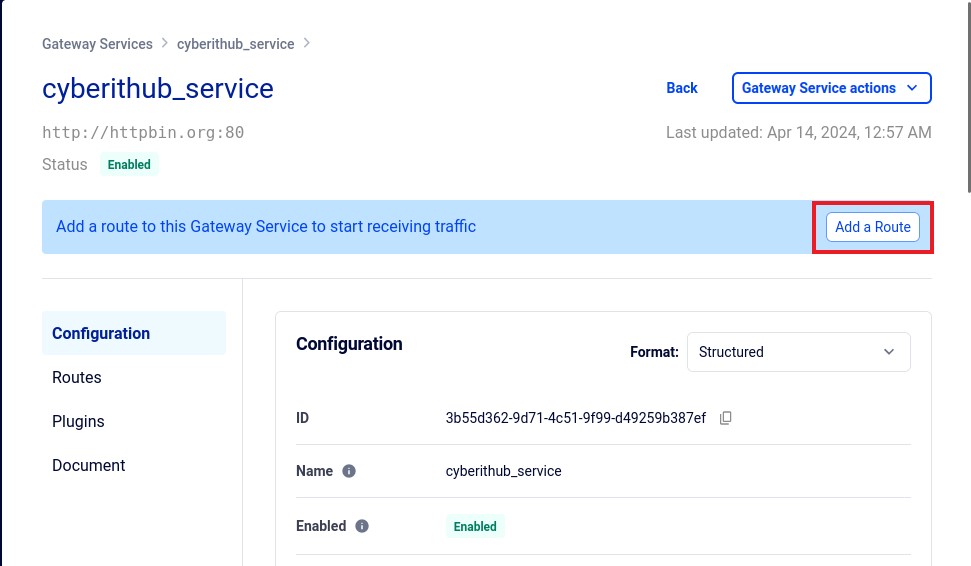Click the Last updated timestamp text
This screenshot has width=971, height=566.
coord(799,133)
